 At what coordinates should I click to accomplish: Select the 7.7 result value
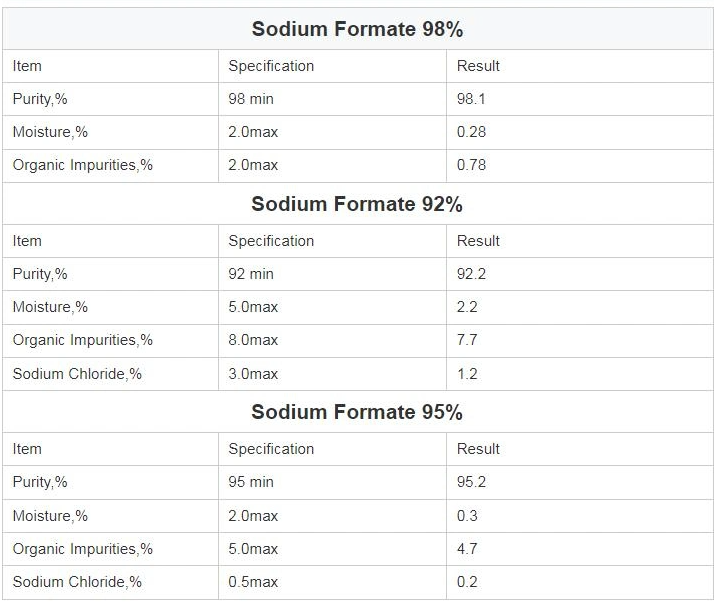pyautogui.click(x=467, y=340)
